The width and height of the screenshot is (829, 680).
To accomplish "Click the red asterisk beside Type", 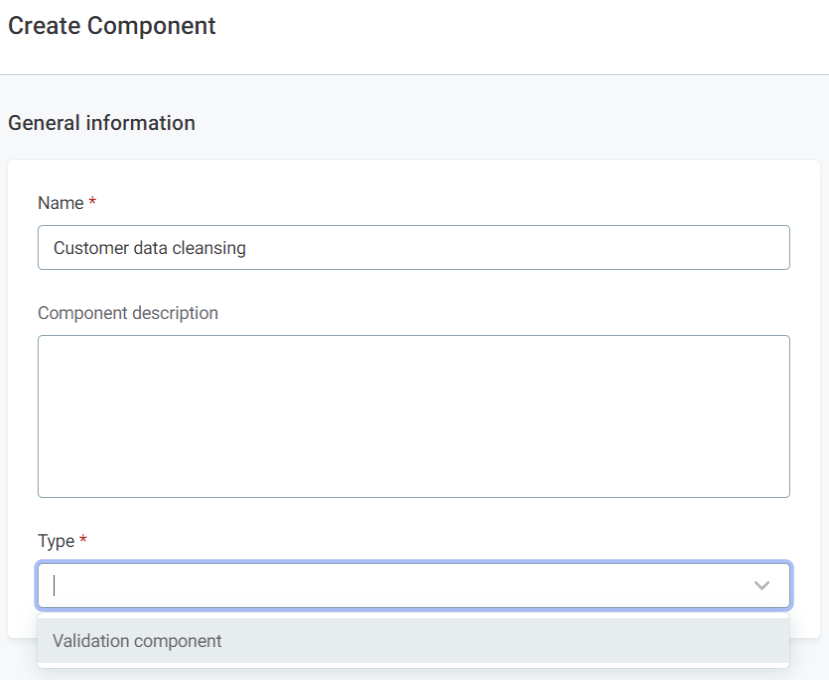I will 84,541.
